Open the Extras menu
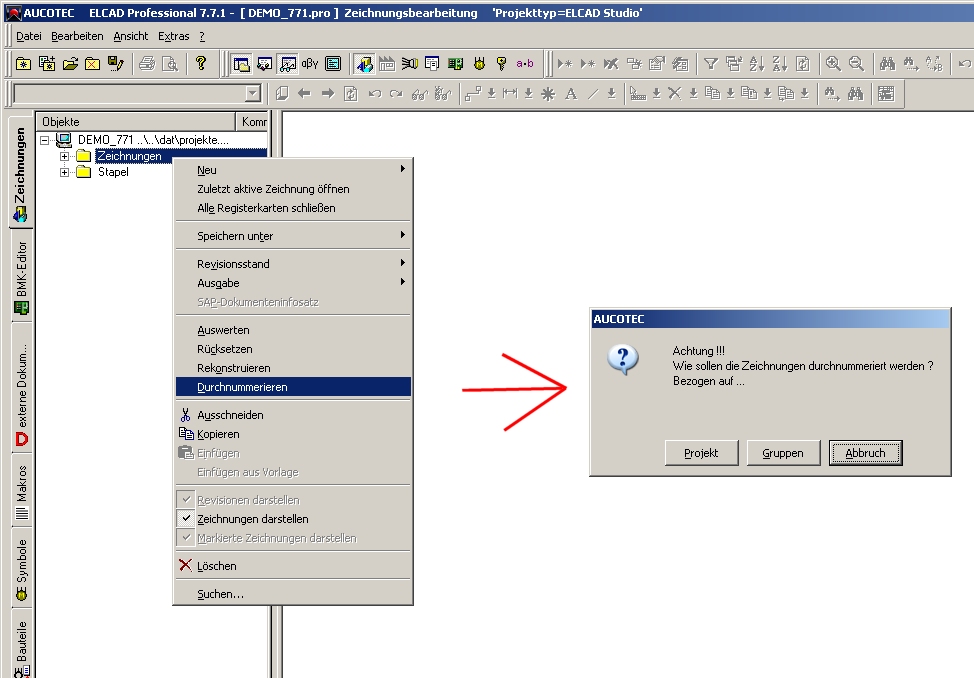The image size is (974, 678). [173, 36]
